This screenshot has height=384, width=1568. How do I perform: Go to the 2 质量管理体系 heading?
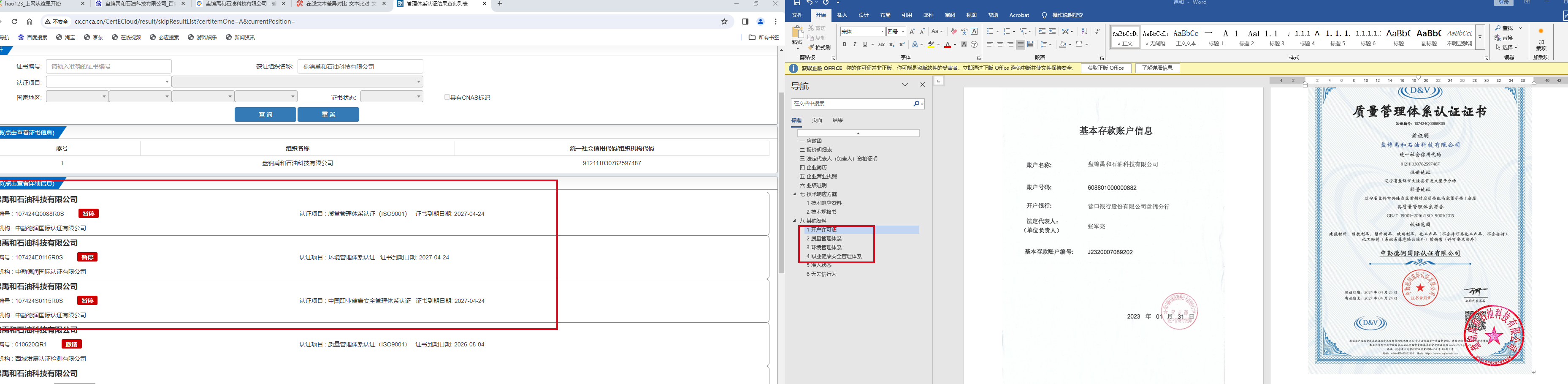click(x=824, y=239)
